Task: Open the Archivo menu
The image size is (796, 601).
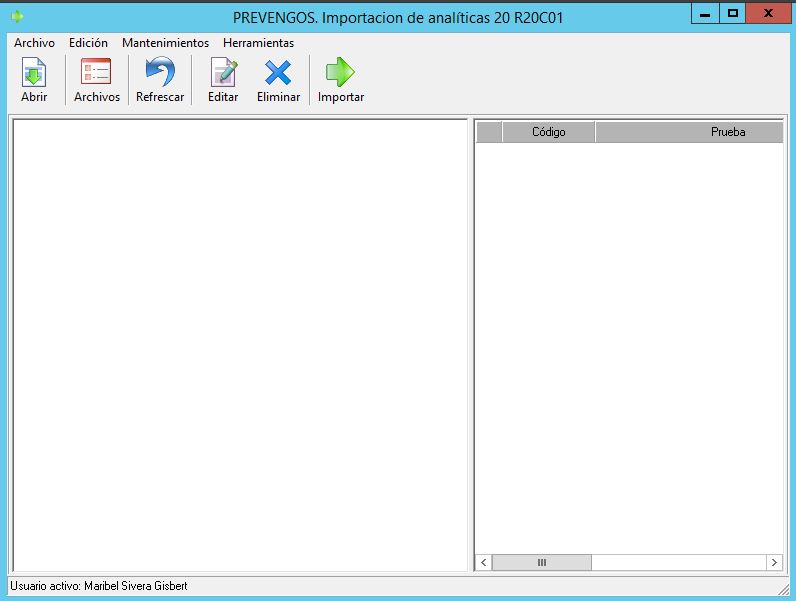Action: 34,43
